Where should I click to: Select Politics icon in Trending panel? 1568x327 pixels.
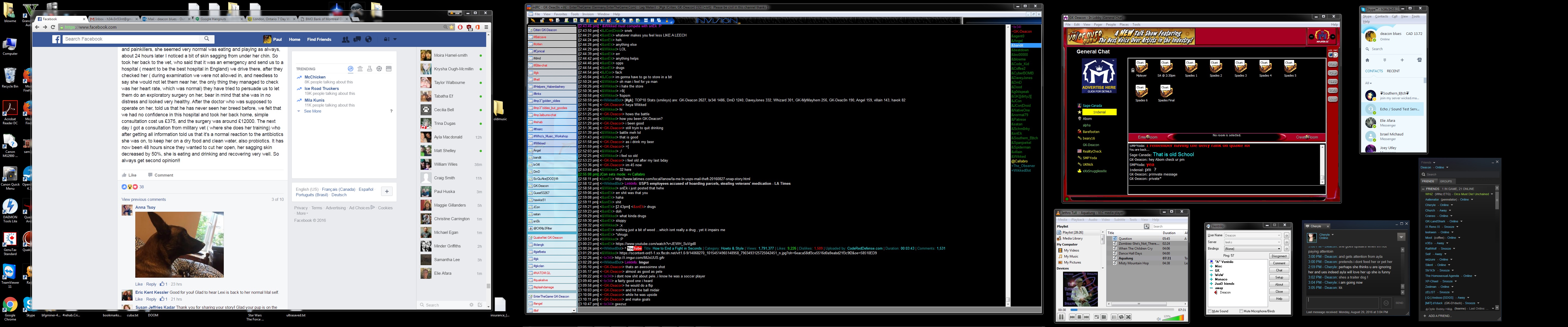click(x=360, y=69)
